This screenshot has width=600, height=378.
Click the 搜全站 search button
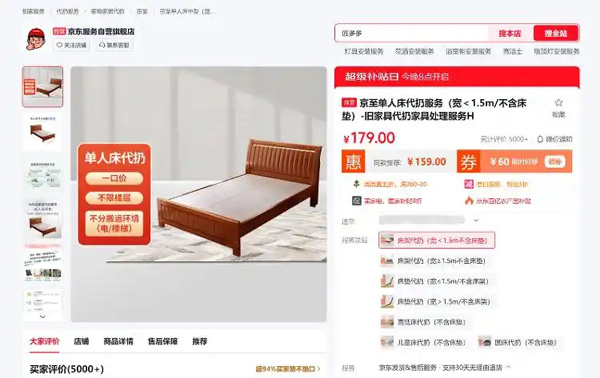[x=556, y=33]
